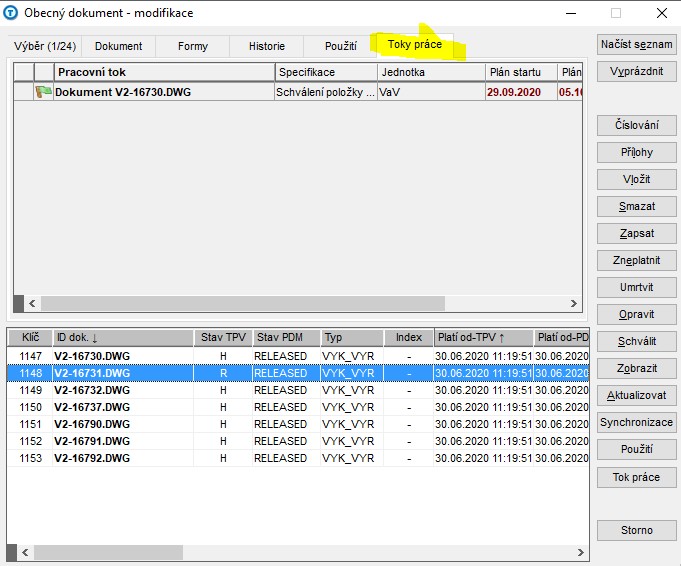Click the upper grid's horizontal scrollbar thumb
681x566 pixels.
coord(243,303)
